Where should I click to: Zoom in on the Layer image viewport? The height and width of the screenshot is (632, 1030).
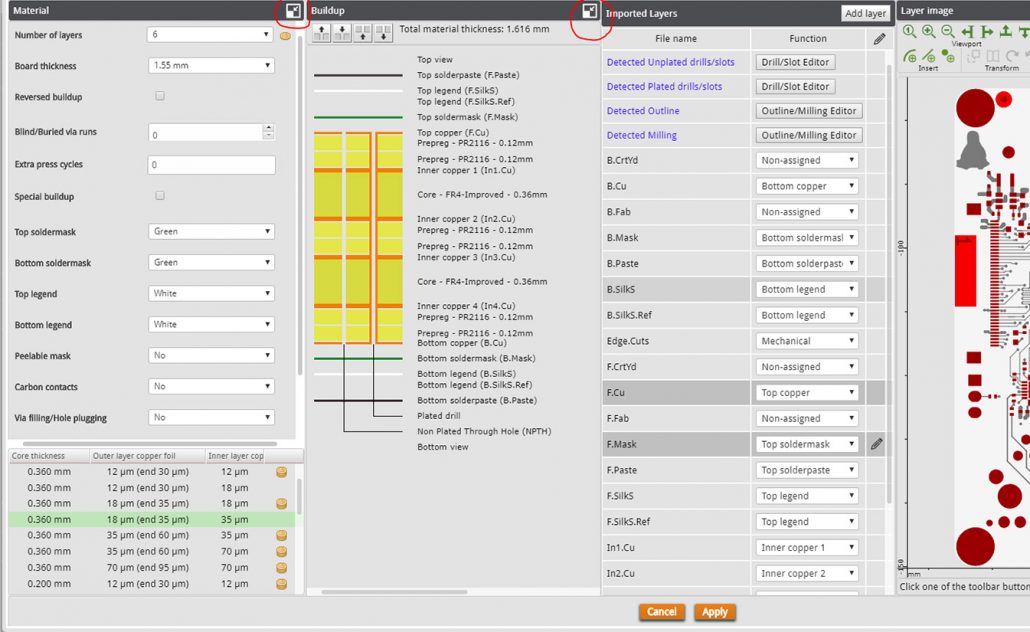pyautogui.click(x=928, y=31)
